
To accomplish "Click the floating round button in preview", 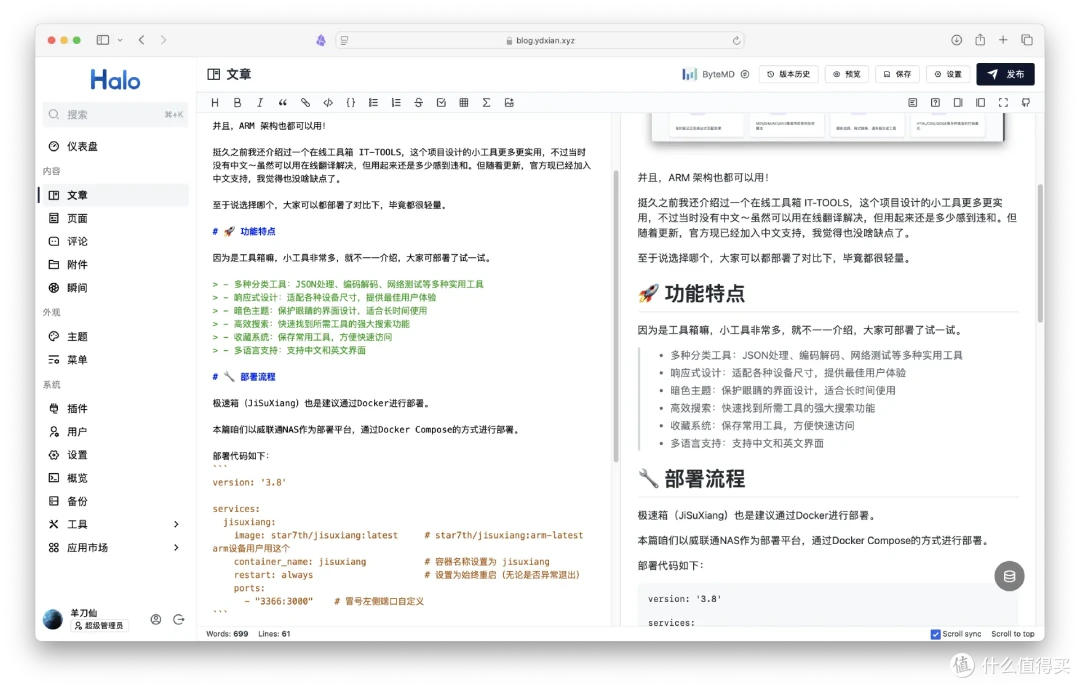I will 1009,576.
